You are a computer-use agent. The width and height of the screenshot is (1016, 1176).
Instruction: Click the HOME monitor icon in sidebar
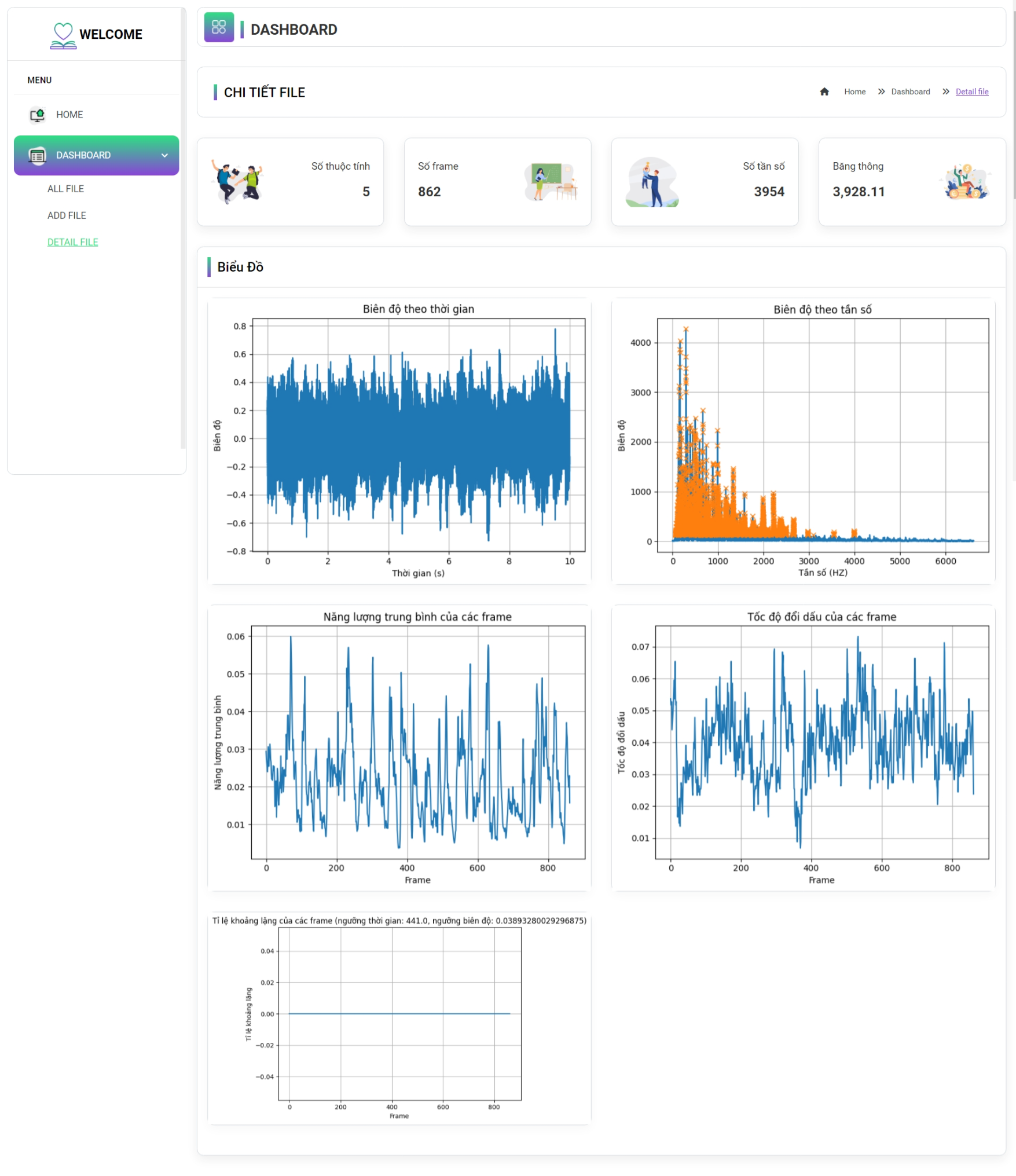(38, 115)
